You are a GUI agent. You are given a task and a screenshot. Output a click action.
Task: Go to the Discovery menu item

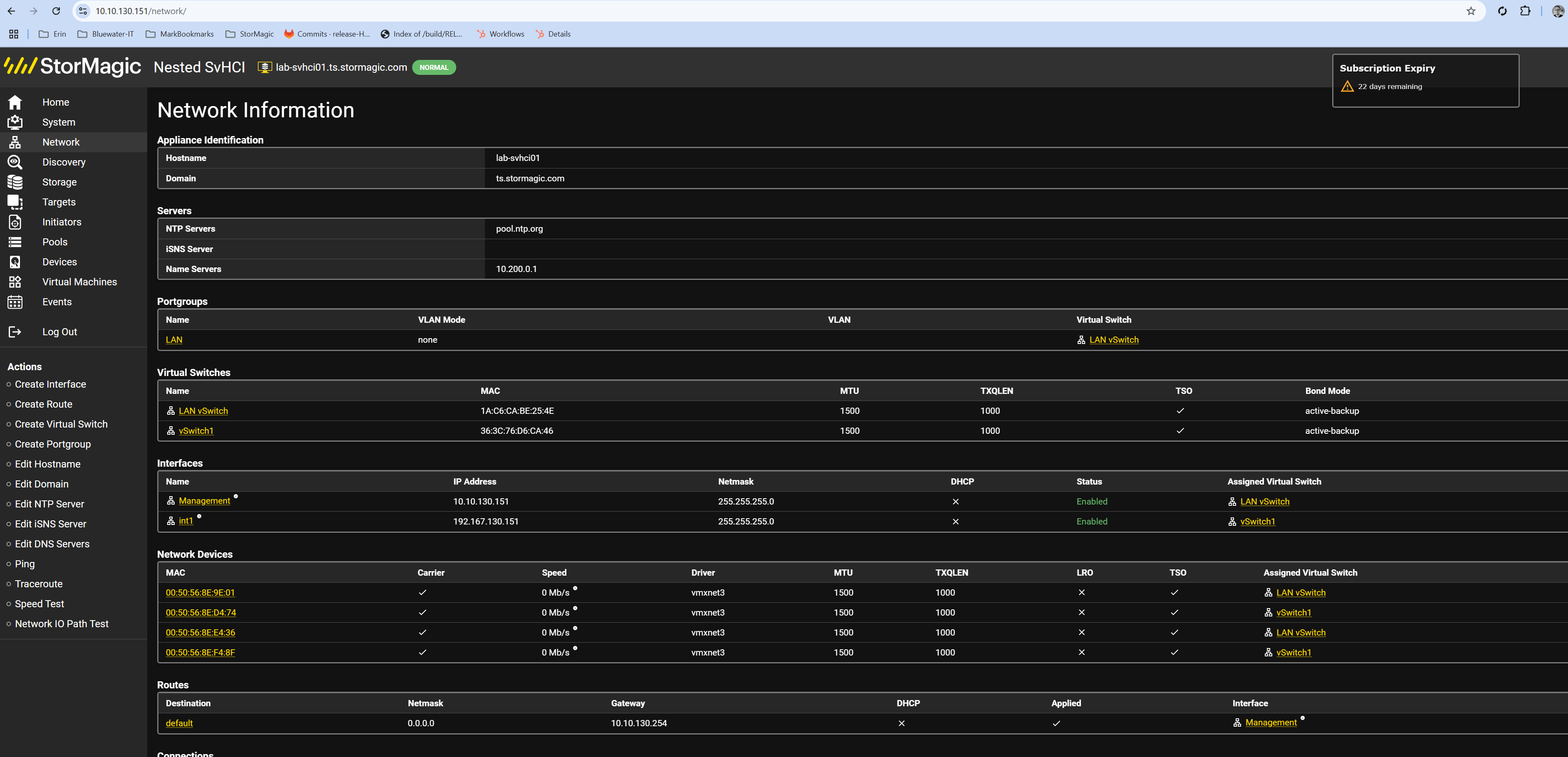(64, 162)
